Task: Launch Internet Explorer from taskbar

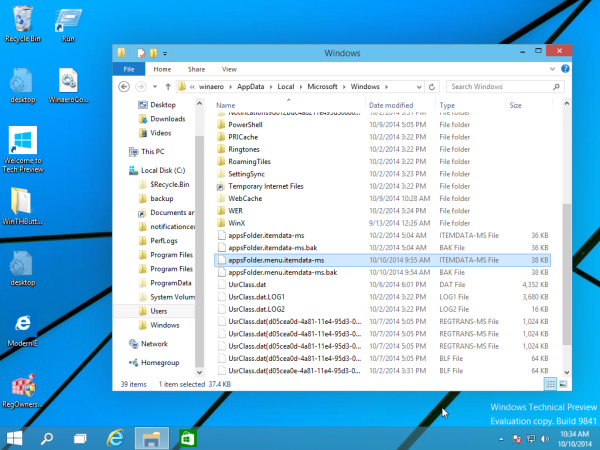Action: pos(115,439)
